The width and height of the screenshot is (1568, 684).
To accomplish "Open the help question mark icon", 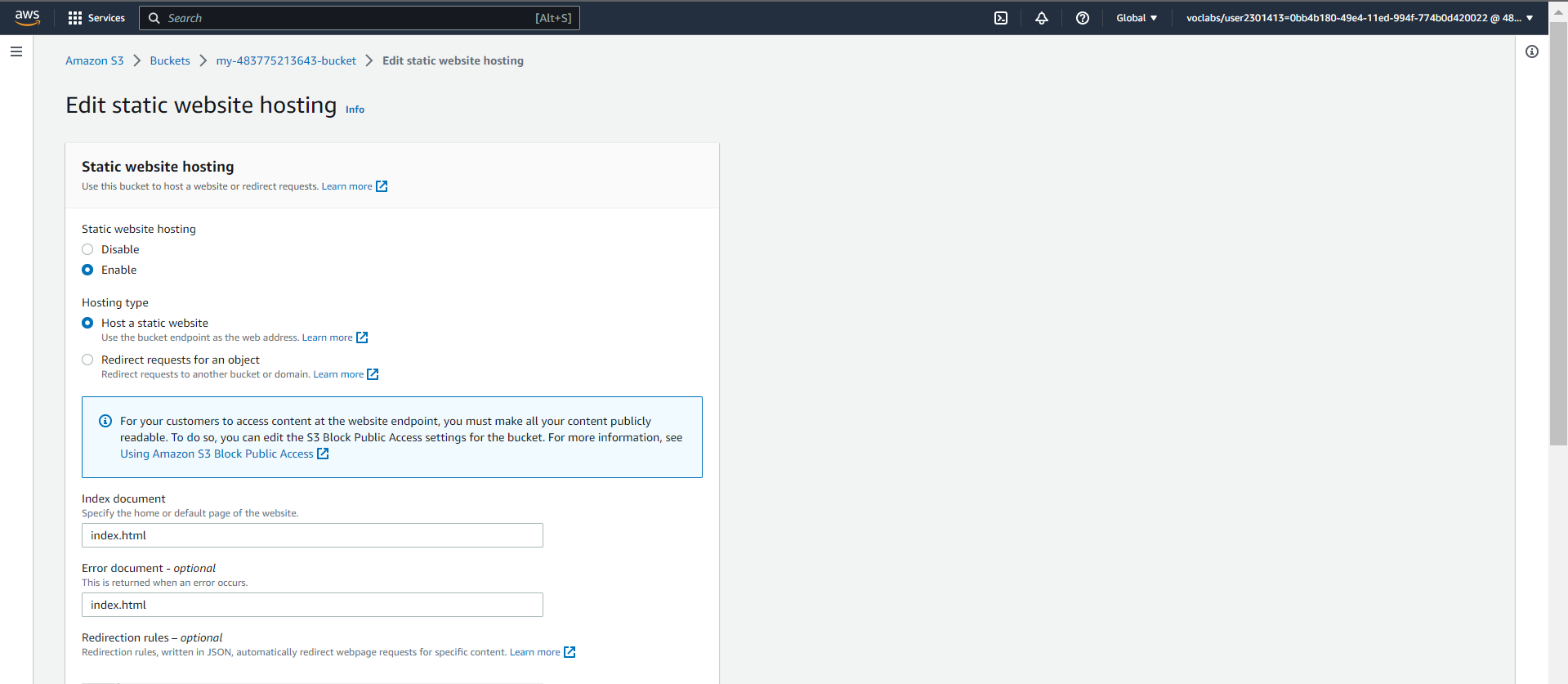I will [1083, 18].
